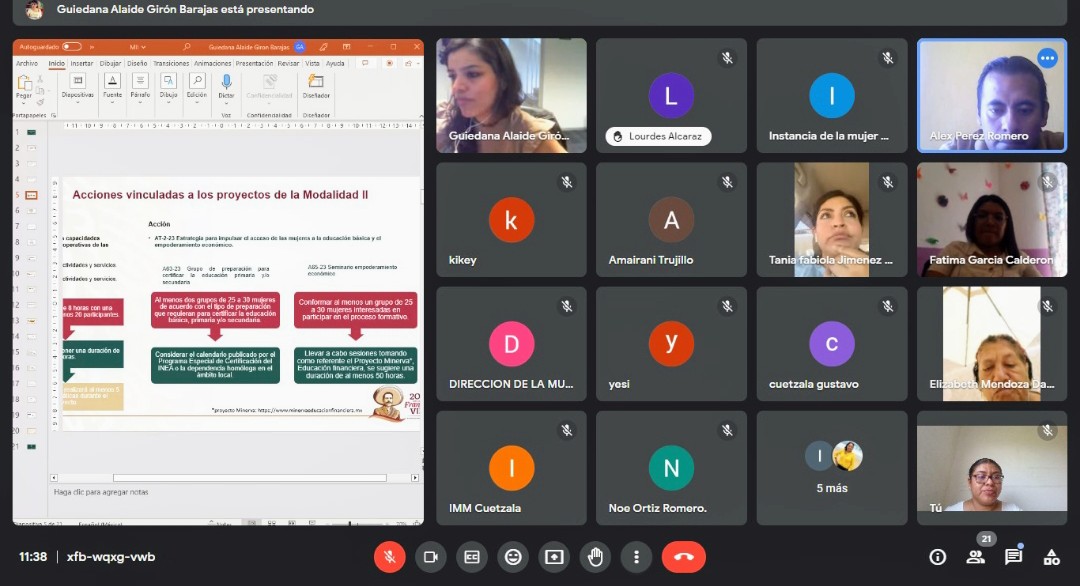Turn on closed captions
Viewport: 1080px width, 586px height.
[x=472, y=557]
